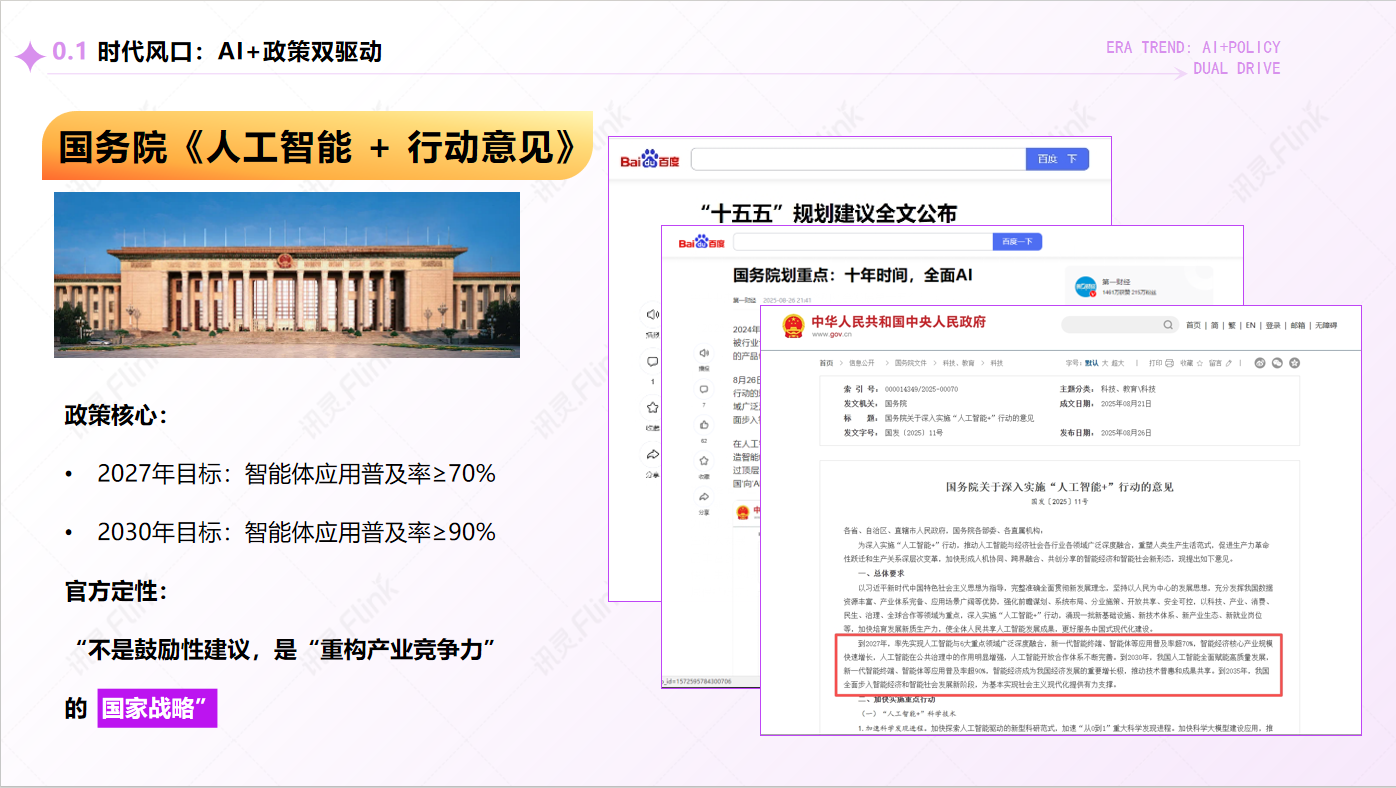
Task: Click the 中华人民共和国中央人民政府 site title
Action: click(898, 322)
